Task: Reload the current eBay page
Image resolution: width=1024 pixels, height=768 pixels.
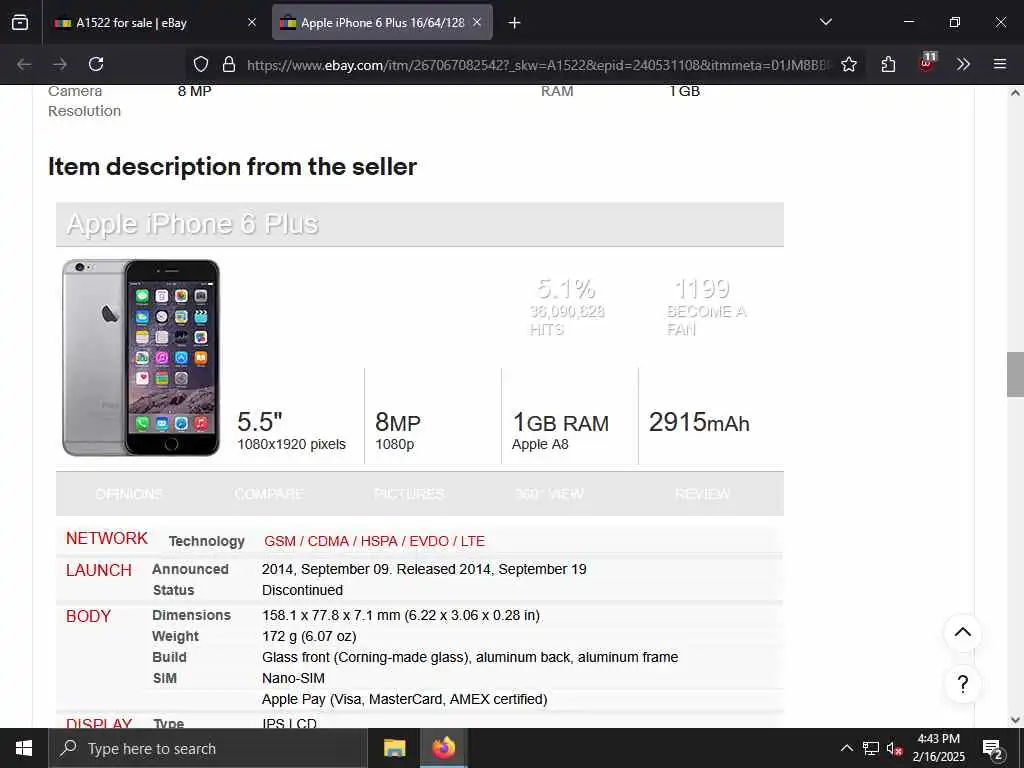Action: point(96,64)
